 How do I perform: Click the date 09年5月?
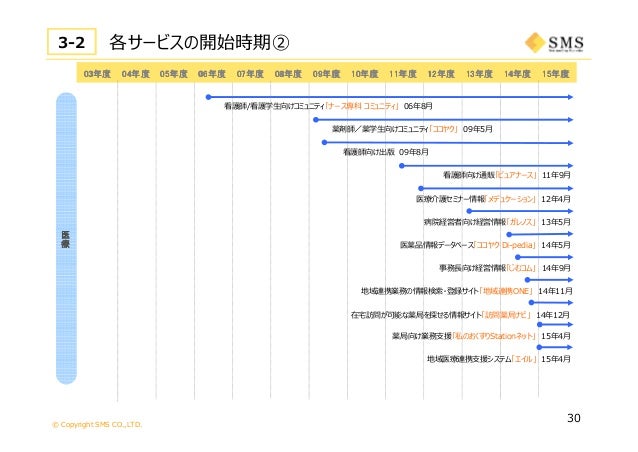click(x=478, y=129)
